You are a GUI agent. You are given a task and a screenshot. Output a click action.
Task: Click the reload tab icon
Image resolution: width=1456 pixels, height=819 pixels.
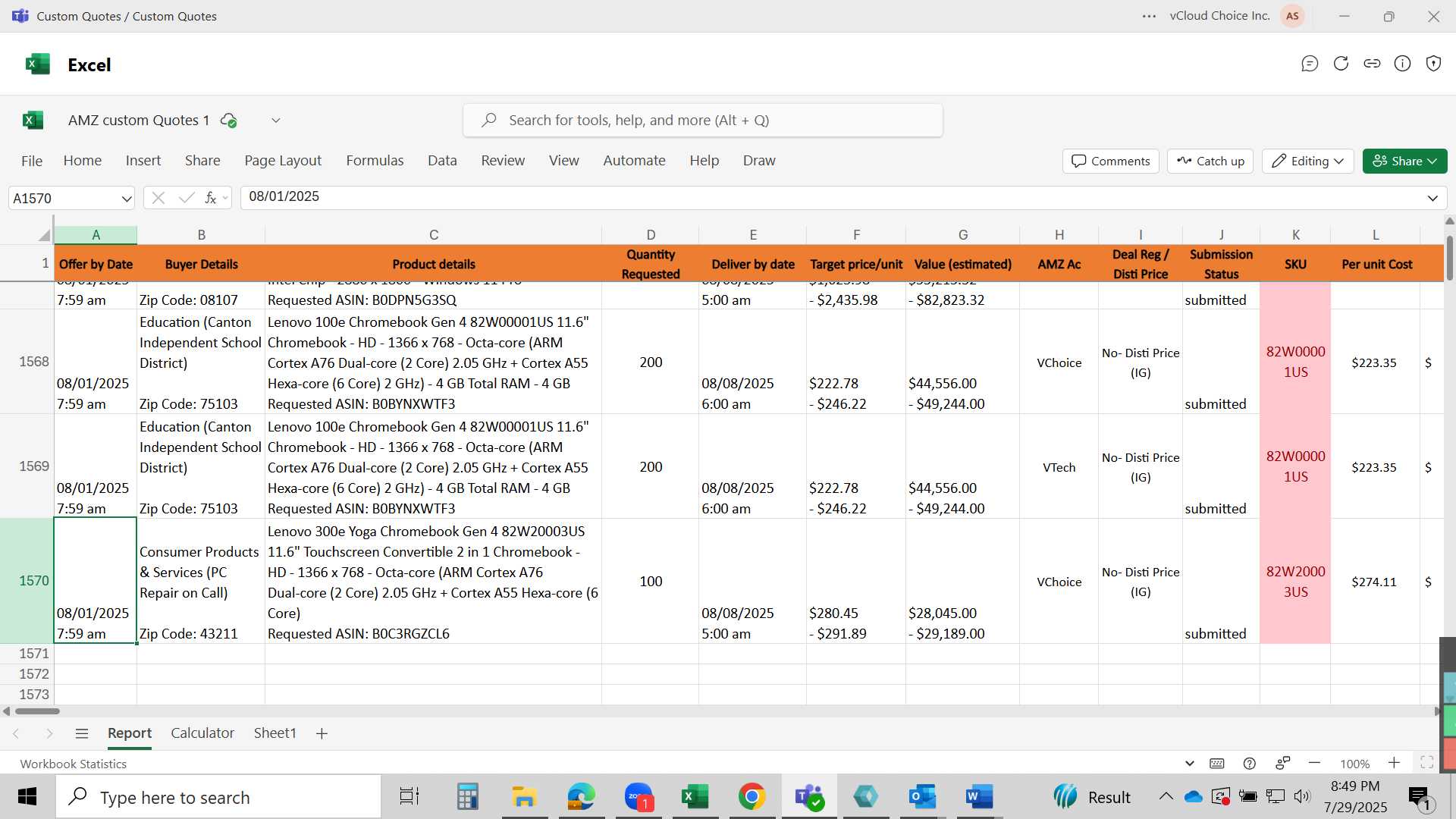(x=1341, y=64)
